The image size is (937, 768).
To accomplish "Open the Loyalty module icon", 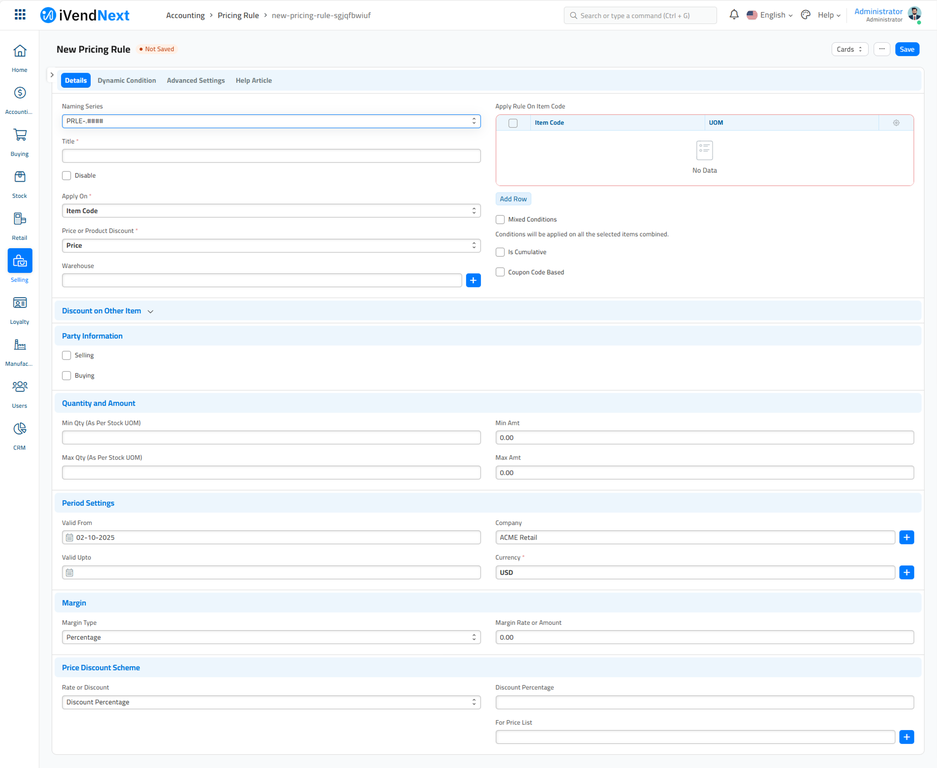I will click(x=19, y=304).
